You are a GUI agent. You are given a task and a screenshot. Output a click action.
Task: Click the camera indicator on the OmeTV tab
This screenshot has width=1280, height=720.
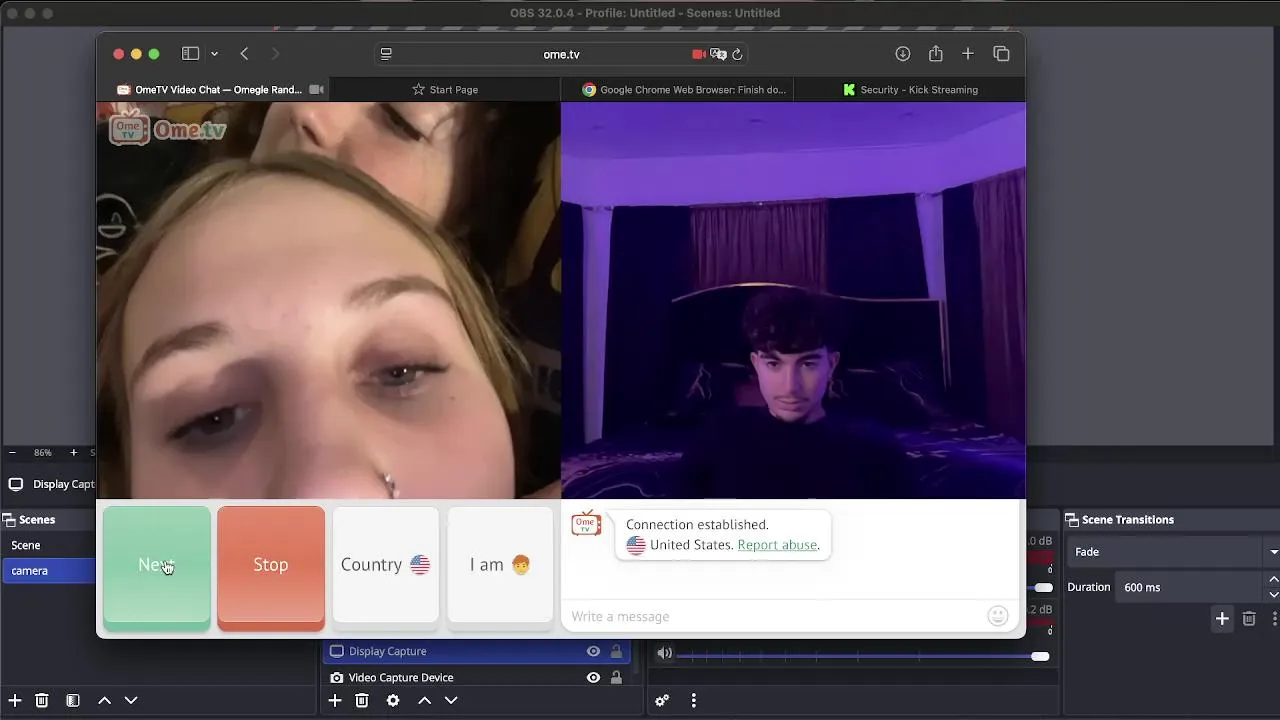(316, 89)
